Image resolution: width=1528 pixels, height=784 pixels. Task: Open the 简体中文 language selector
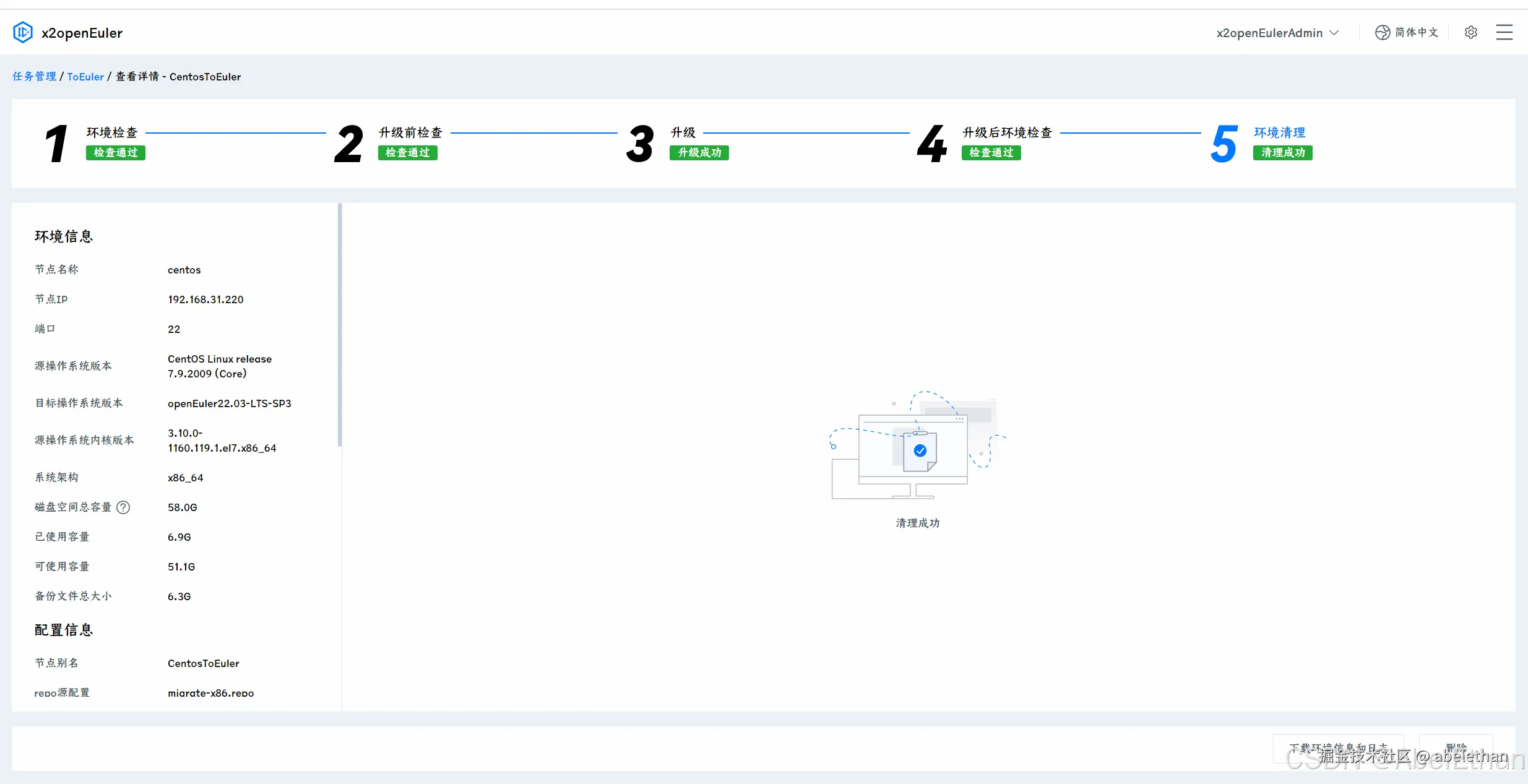pyautogui.click(x=1416, y=32)
